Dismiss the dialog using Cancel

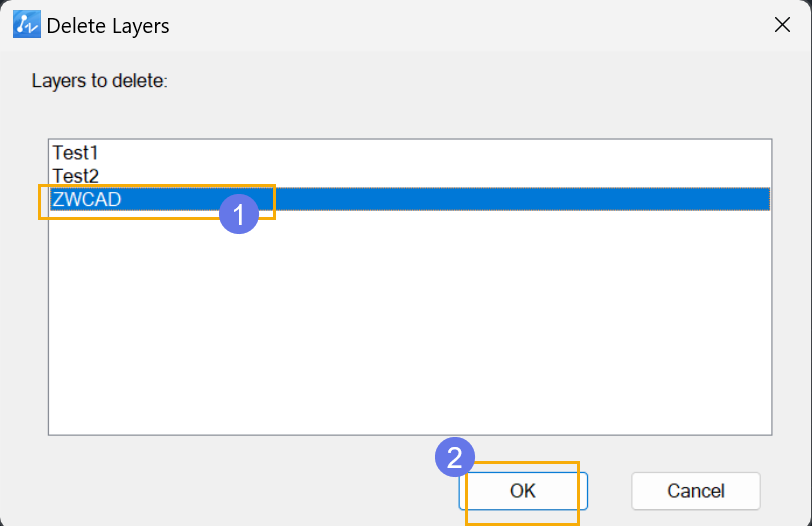pyautogui.click(x=695, y=491)
